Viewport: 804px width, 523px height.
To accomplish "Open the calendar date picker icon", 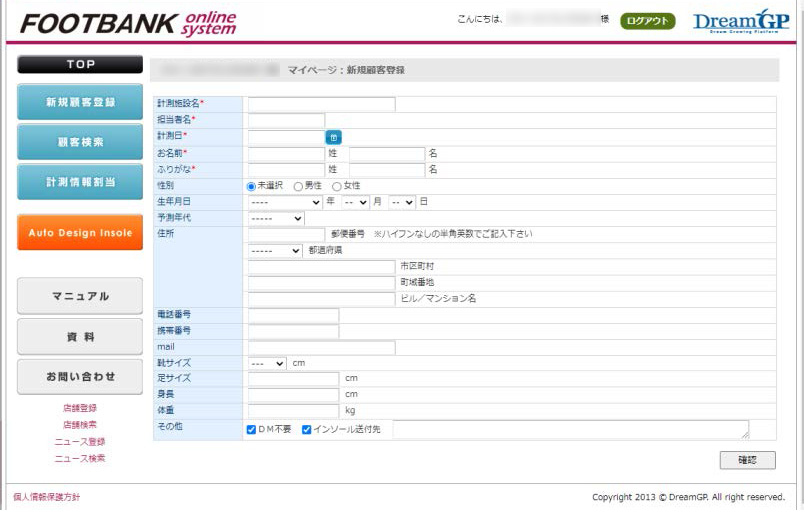I will (334, 137).
